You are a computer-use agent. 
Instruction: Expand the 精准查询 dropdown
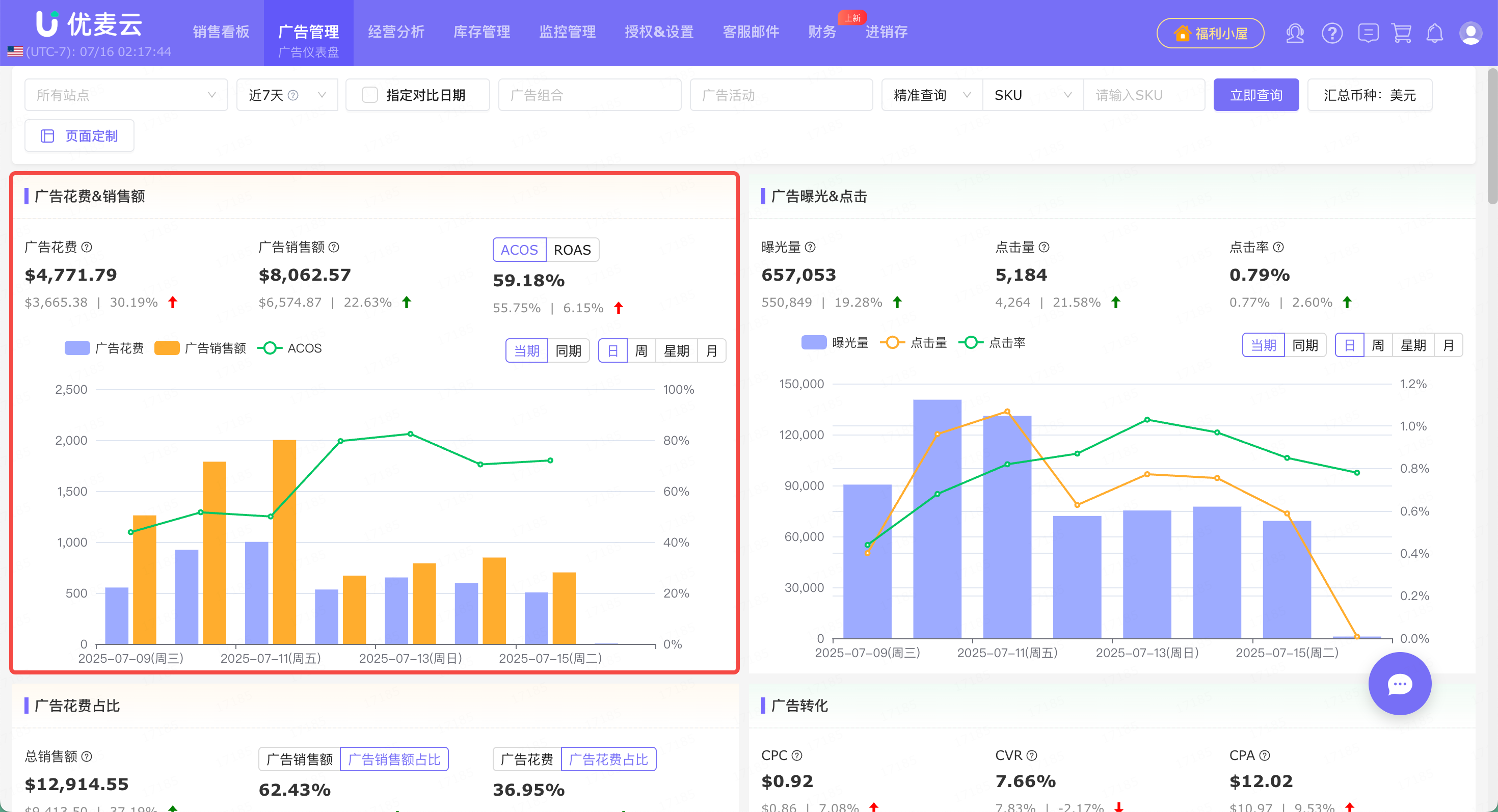932,95
